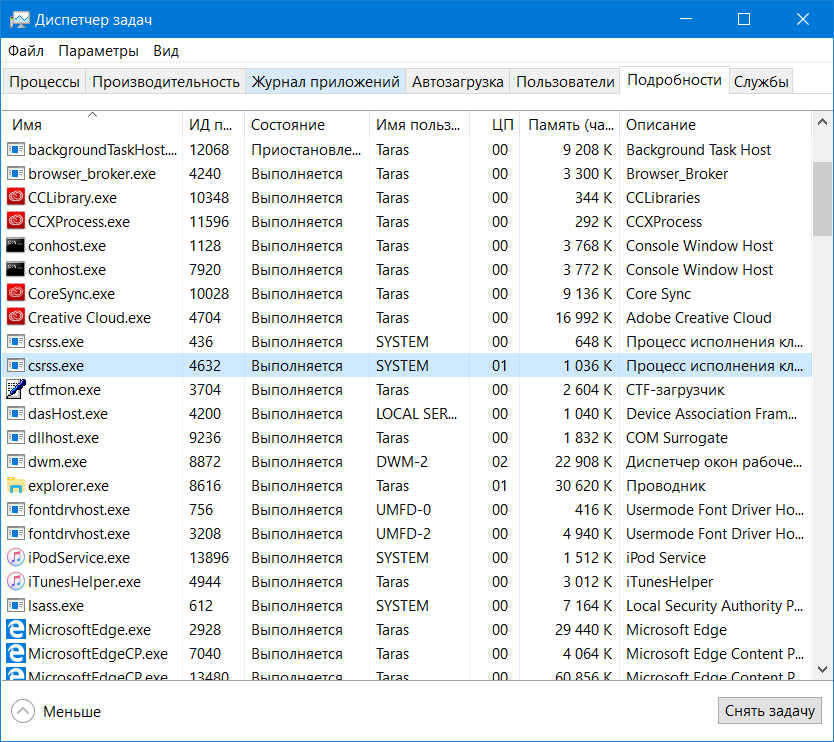The width and height of the screenshot is (834, 742).
Task: Click the dllhost.exe process icon
Action: click(x=15, y=437)
